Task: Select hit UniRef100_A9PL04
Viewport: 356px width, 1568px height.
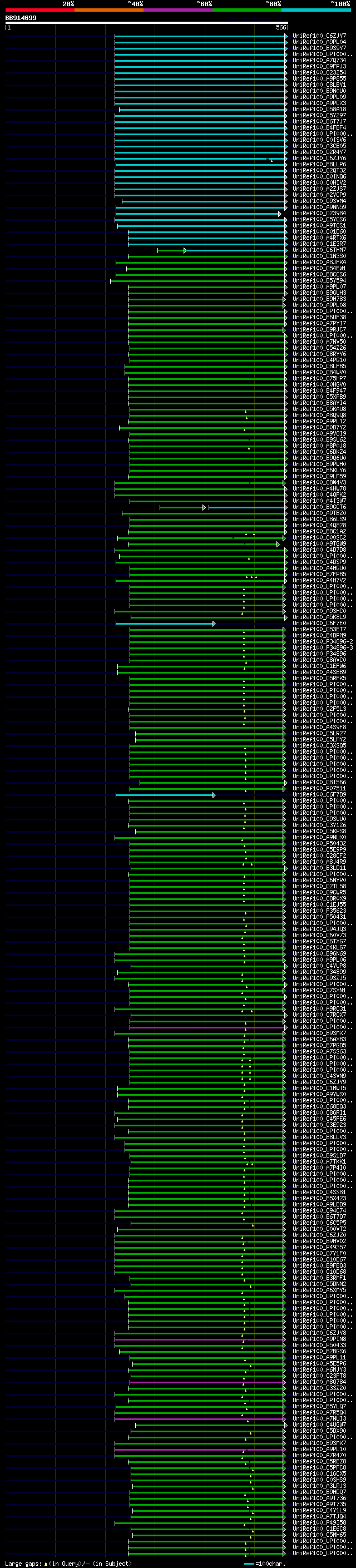Action: (x=319, y=42)
